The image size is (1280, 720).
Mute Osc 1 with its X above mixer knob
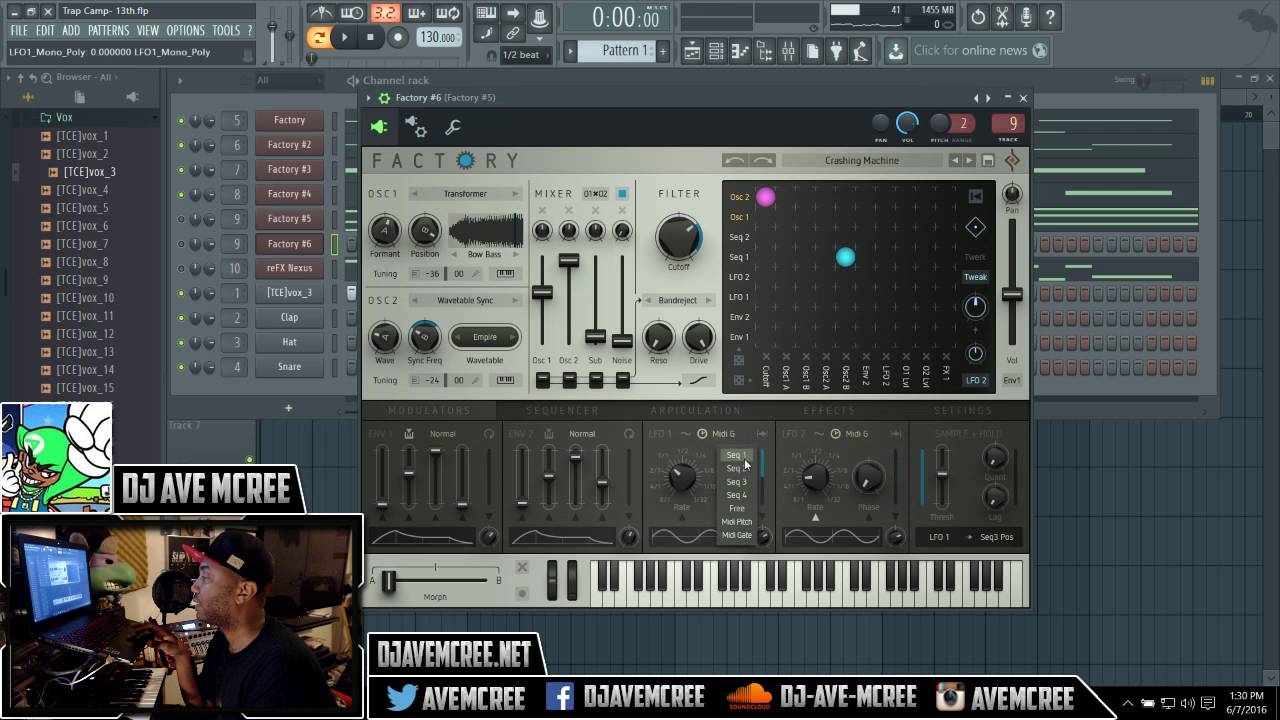542,211
